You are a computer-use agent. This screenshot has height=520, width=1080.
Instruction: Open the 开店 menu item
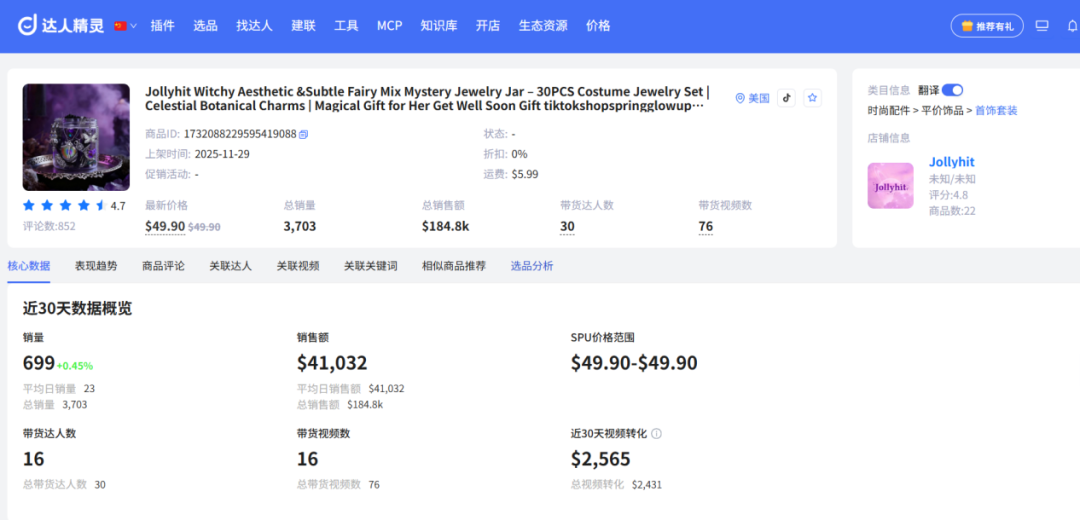pos(488,25)
